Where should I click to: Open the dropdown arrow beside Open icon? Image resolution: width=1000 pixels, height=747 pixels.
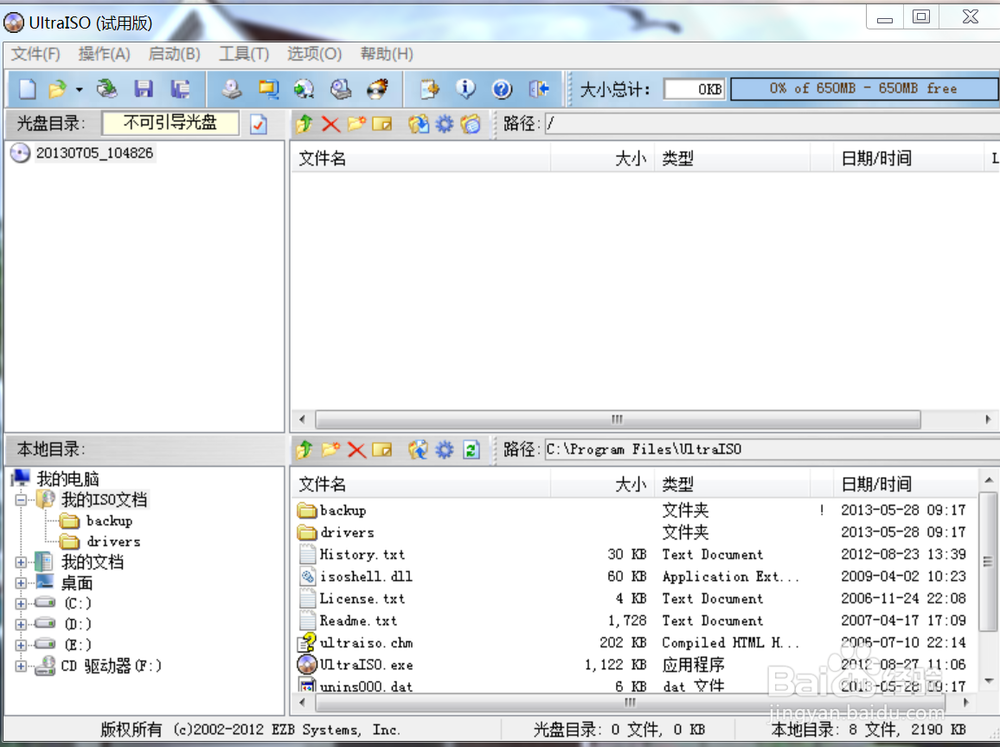pos(79,89)
